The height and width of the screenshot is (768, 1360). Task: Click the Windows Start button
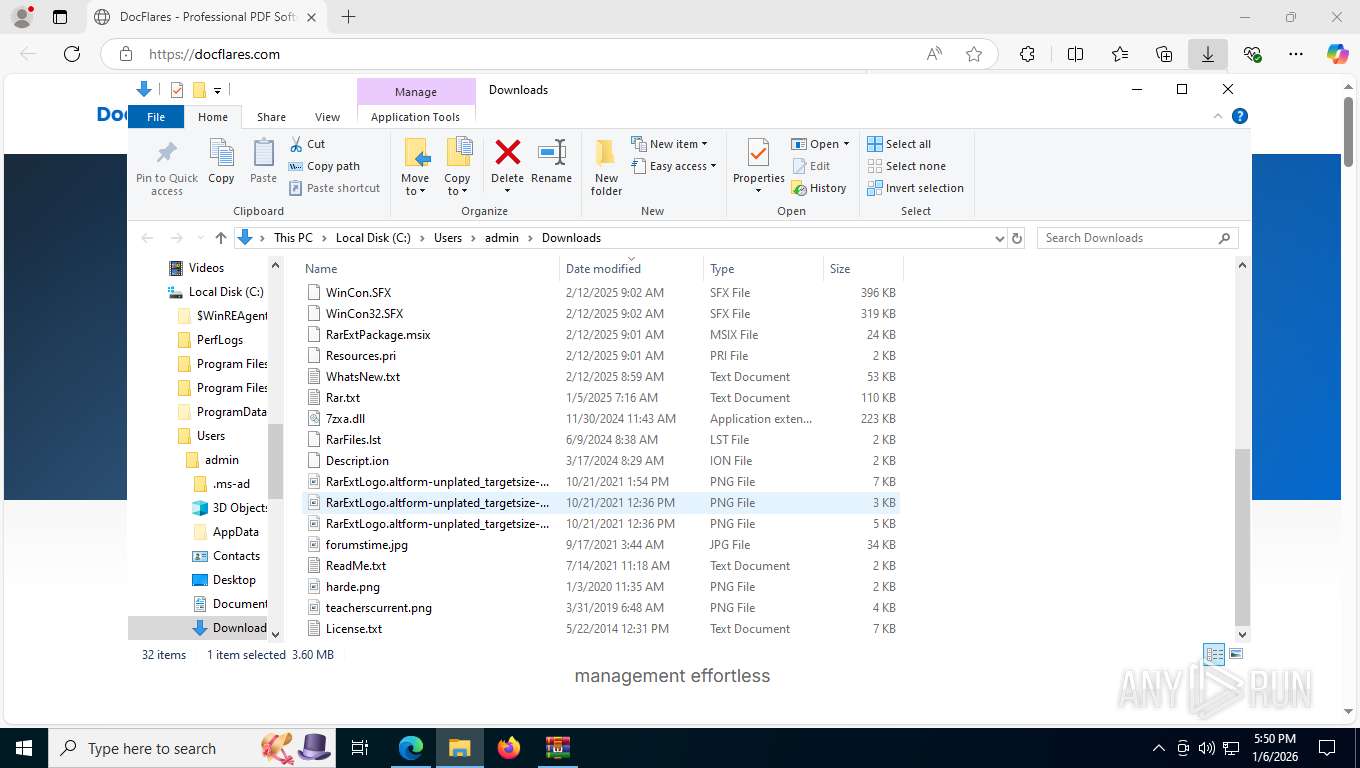(23, 748)
